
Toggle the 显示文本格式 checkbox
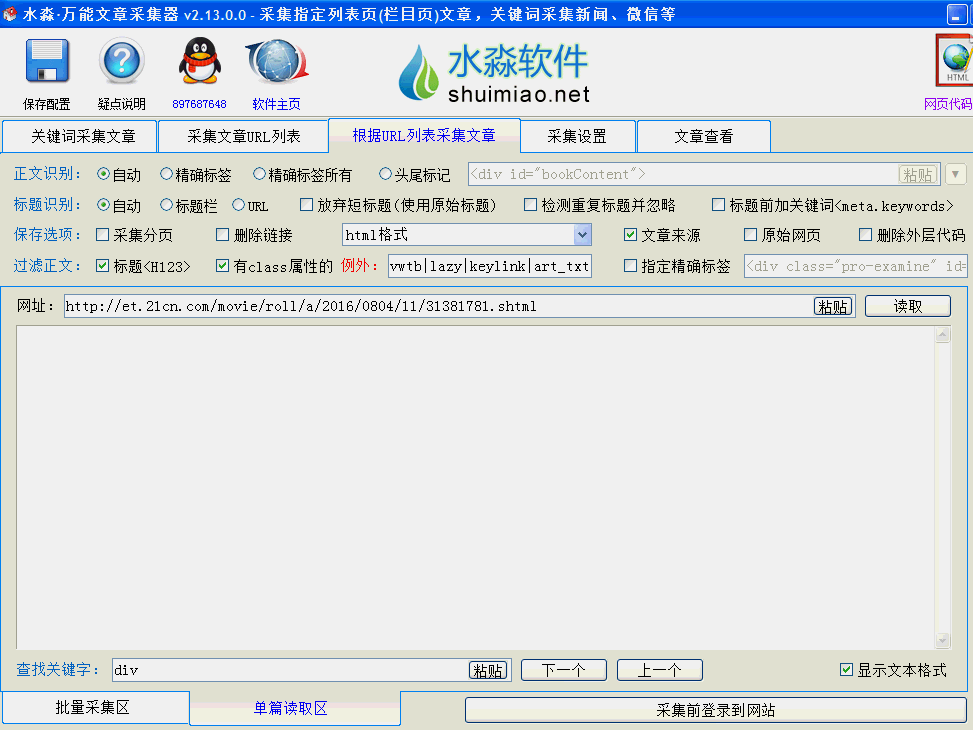tap(847, 670)
